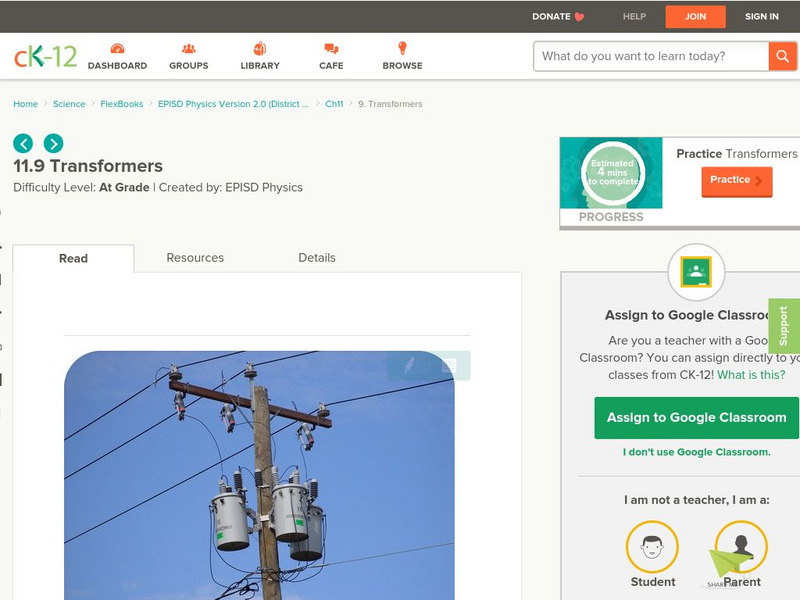Open the Home breadcrumb link
This screenshot has width=800, height=600.
(26, 104)
